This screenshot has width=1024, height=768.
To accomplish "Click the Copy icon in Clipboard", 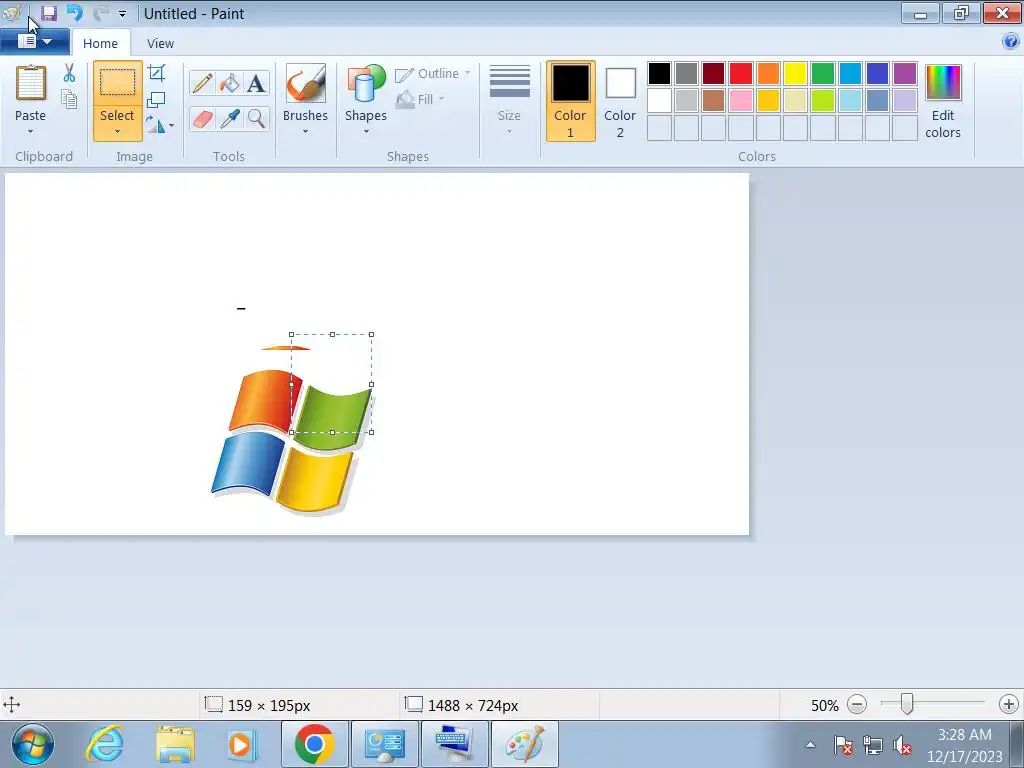I will point(69,99).
